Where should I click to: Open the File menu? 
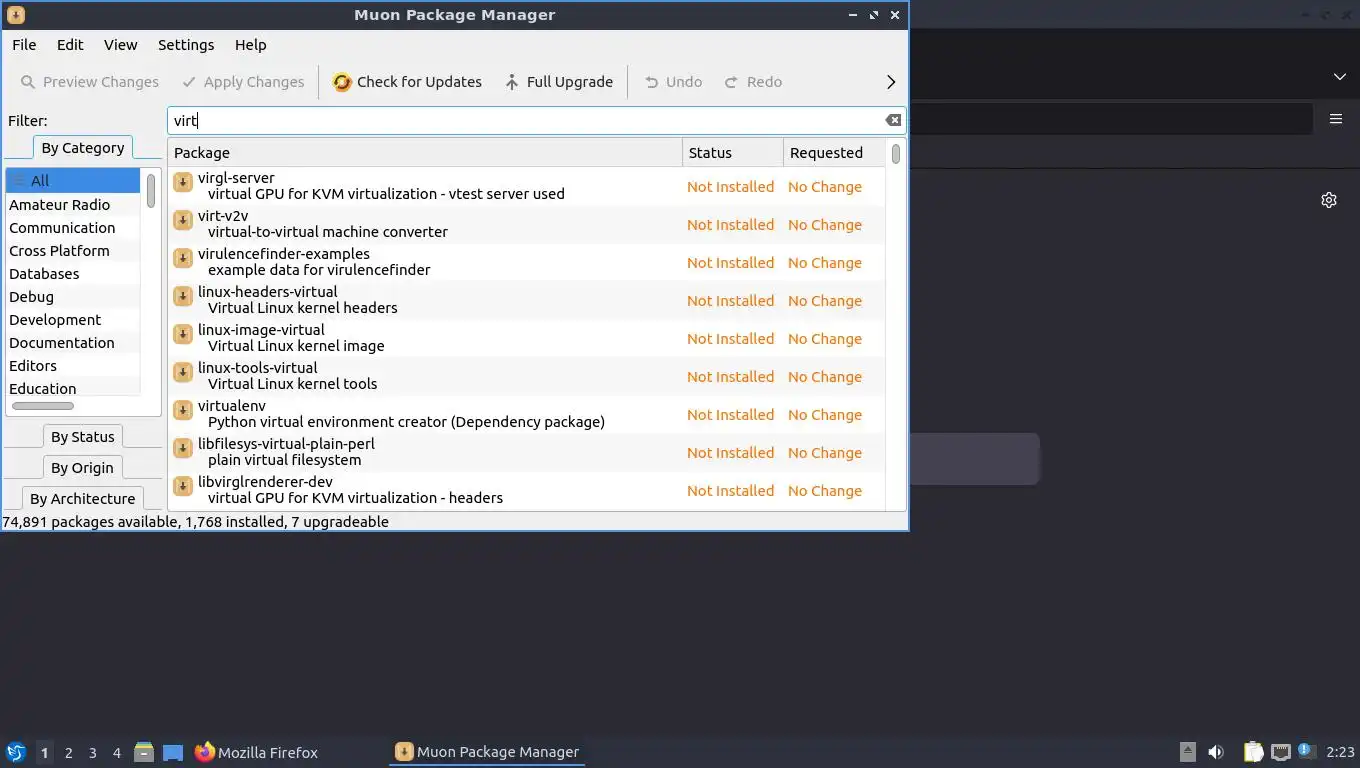24,45
